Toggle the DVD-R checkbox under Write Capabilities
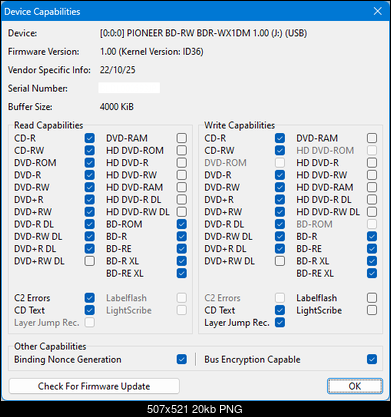The width and height of the screenshot is (391, 417). point(280,175)
